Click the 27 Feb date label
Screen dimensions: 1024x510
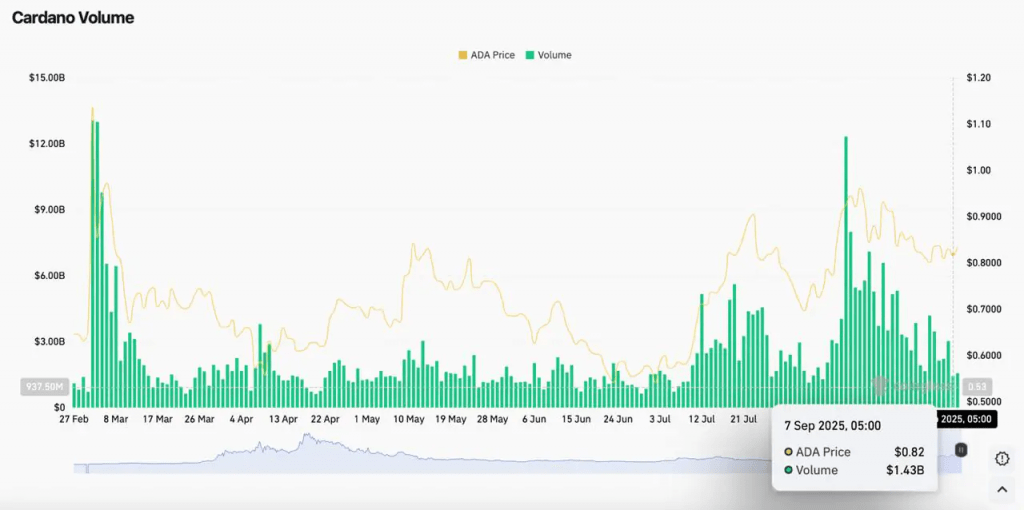click(x=74, y=420)
